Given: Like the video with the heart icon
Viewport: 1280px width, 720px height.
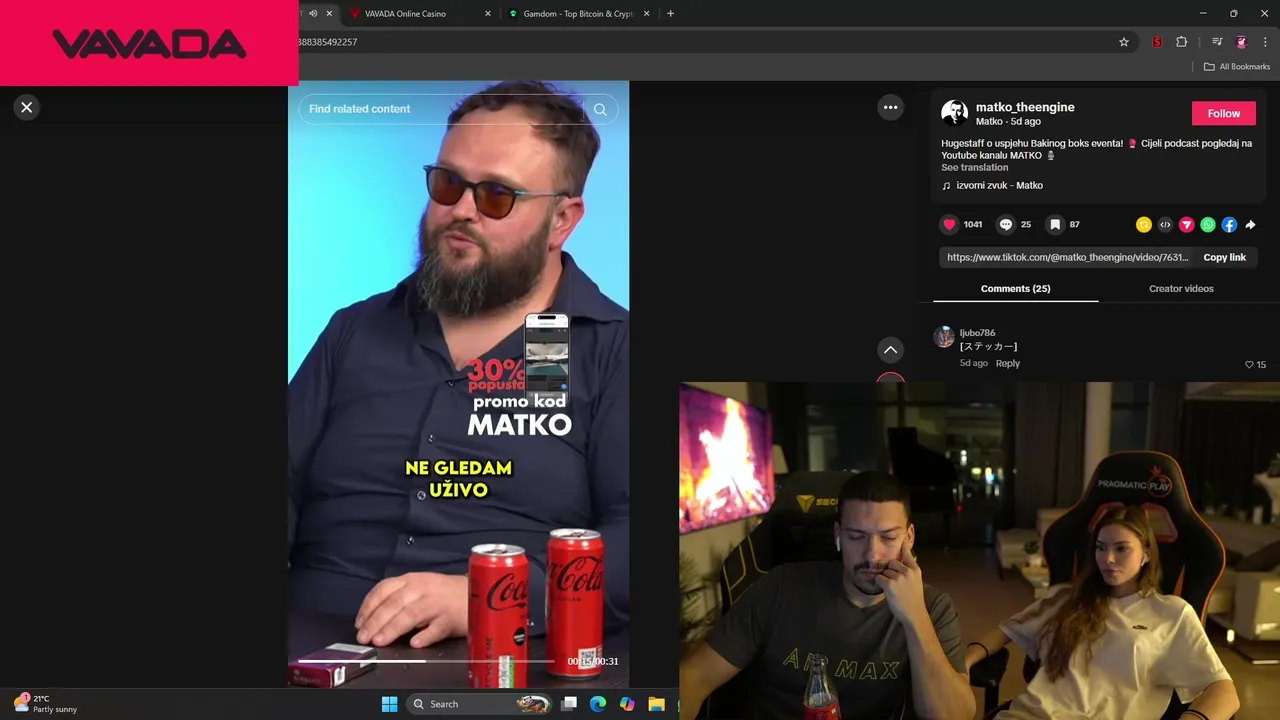Looking at the screenshot, I should 949,225.
